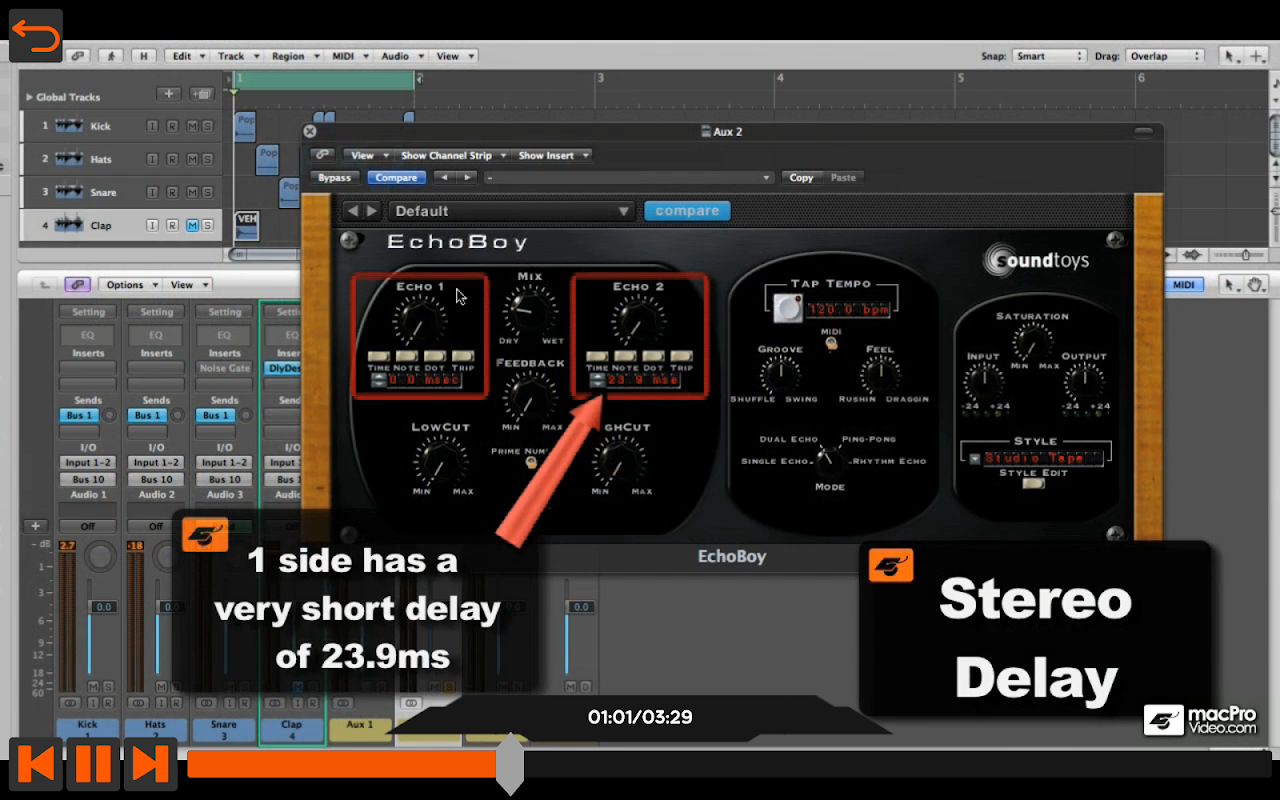Screen dimensions: 1280x800
Task: Toggle the Catch playhead running-man icon
Action: tap(111, 56)
